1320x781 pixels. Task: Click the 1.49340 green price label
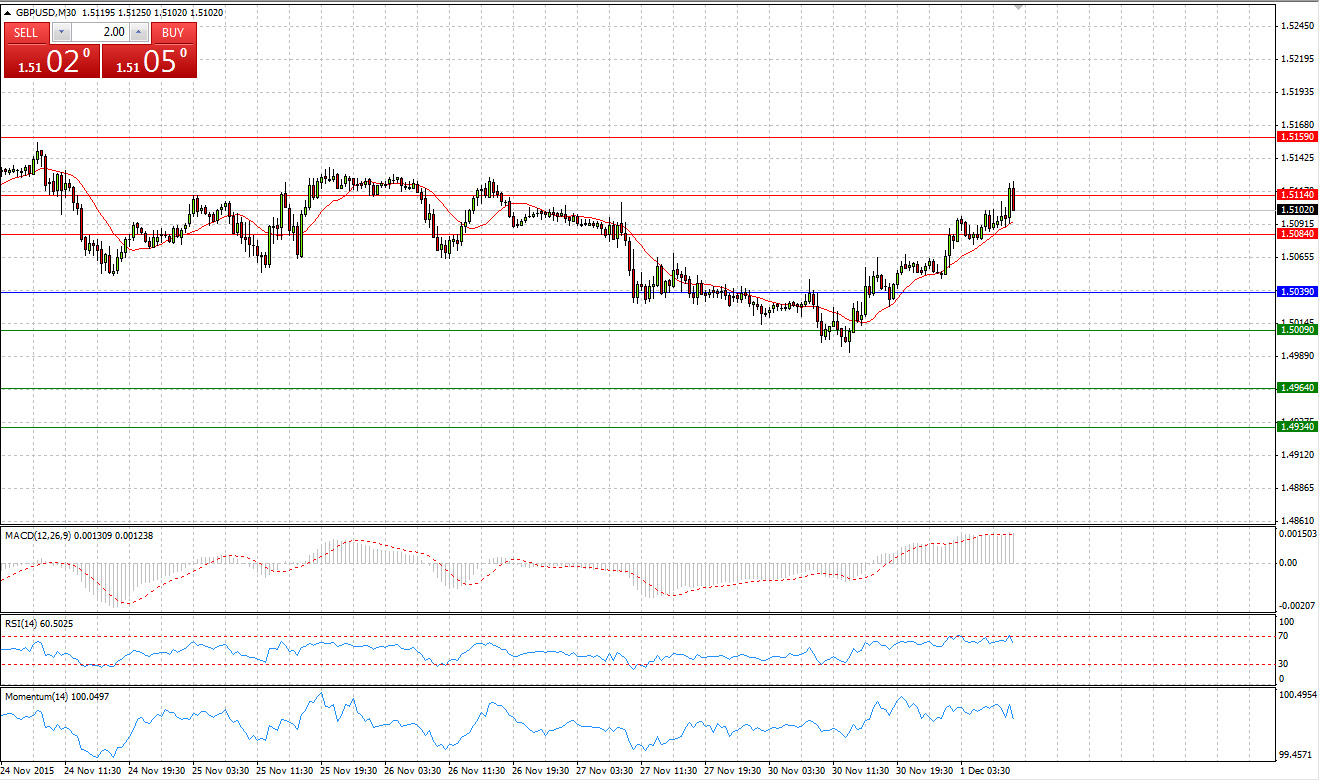pos(1298,426)
